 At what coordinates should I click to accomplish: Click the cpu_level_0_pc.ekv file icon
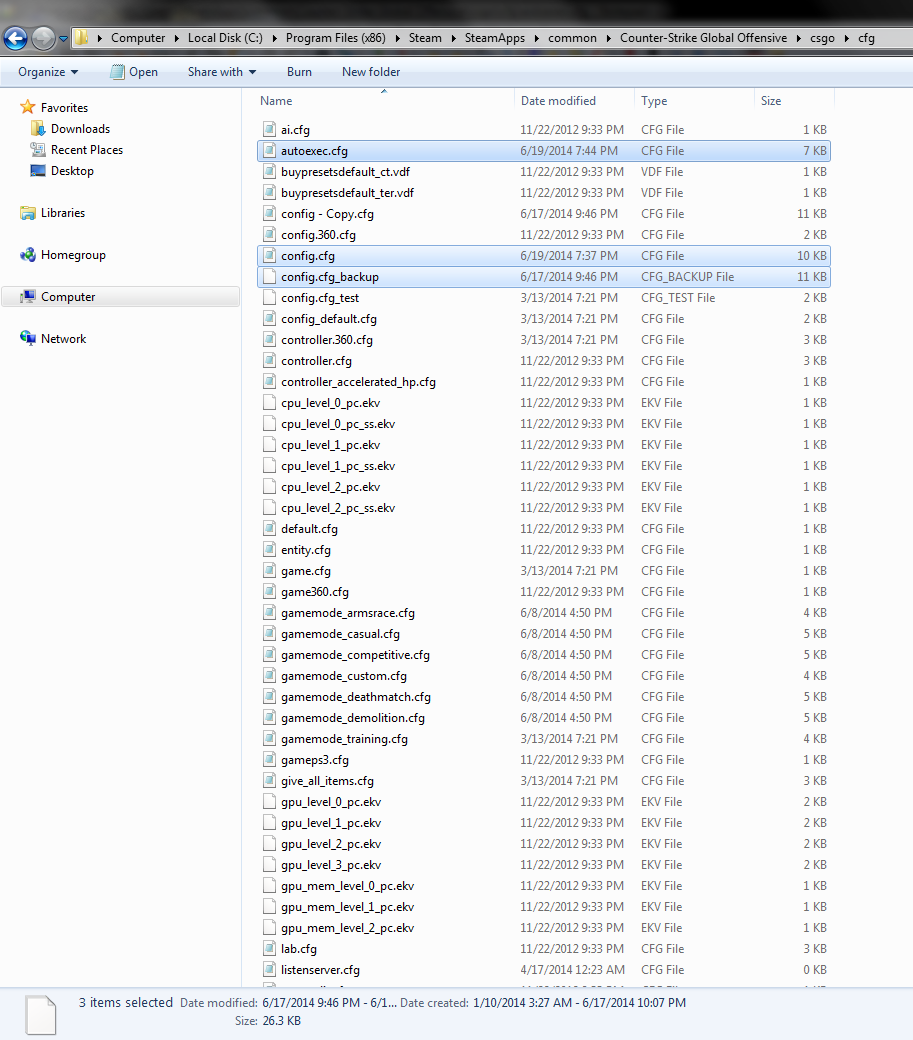(269, 403)
